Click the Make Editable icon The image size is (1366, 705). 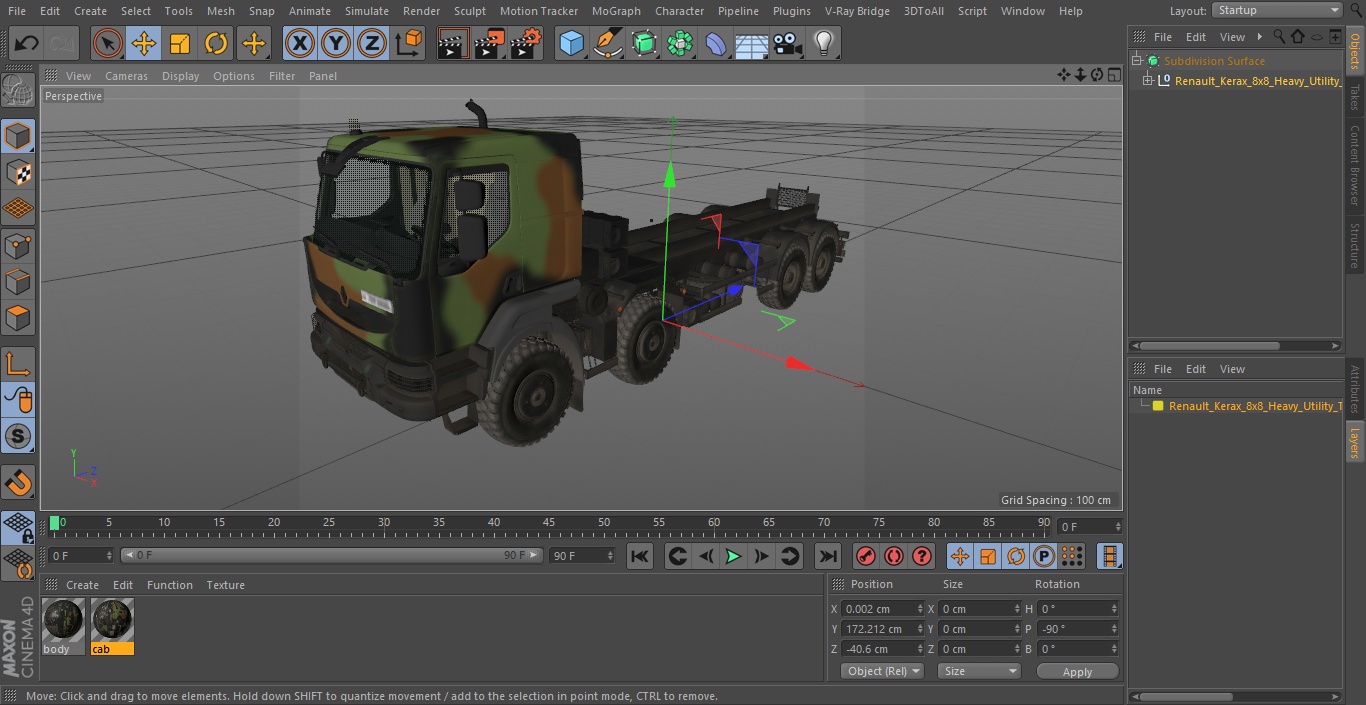[18, 91]
